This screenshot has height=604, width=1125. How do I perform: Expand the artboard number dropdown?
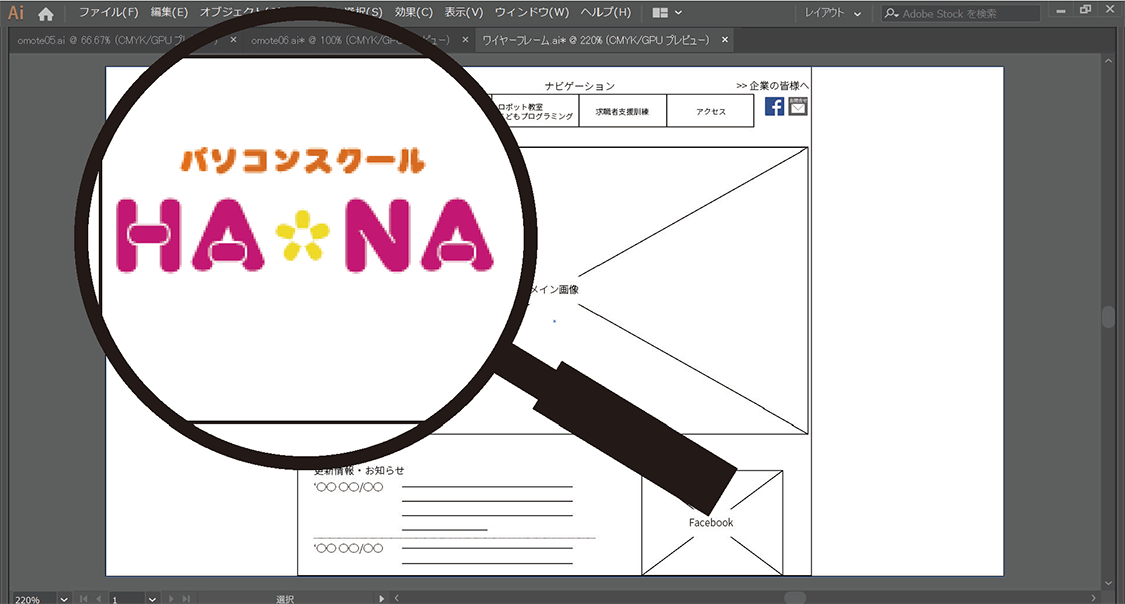pos(152,598)
